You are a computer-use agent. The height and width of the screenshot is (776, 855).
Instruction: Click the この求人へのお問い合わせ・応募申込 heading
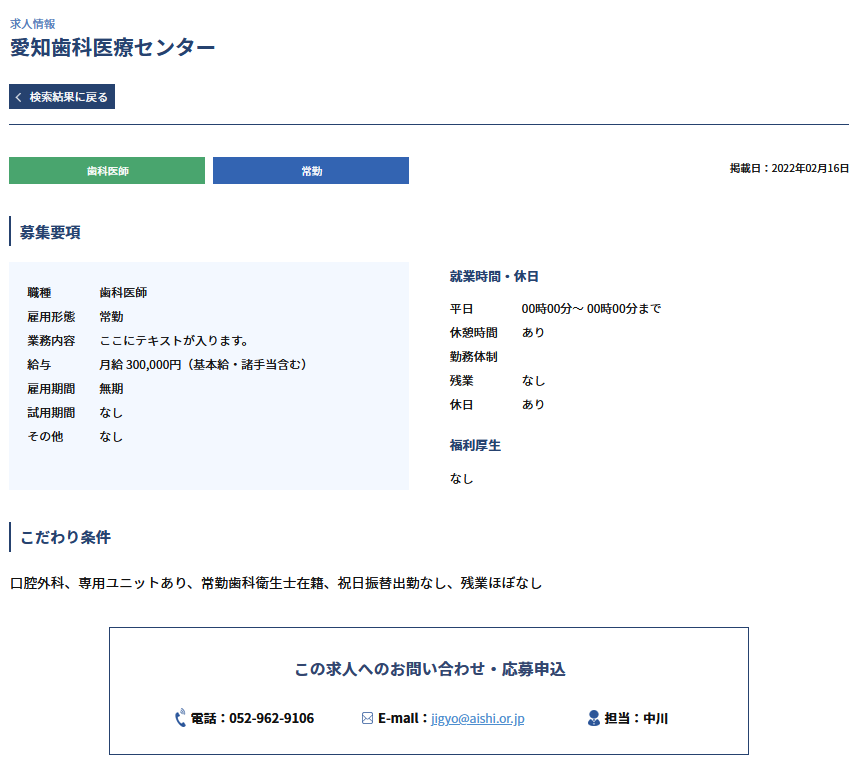pos(430,669)
